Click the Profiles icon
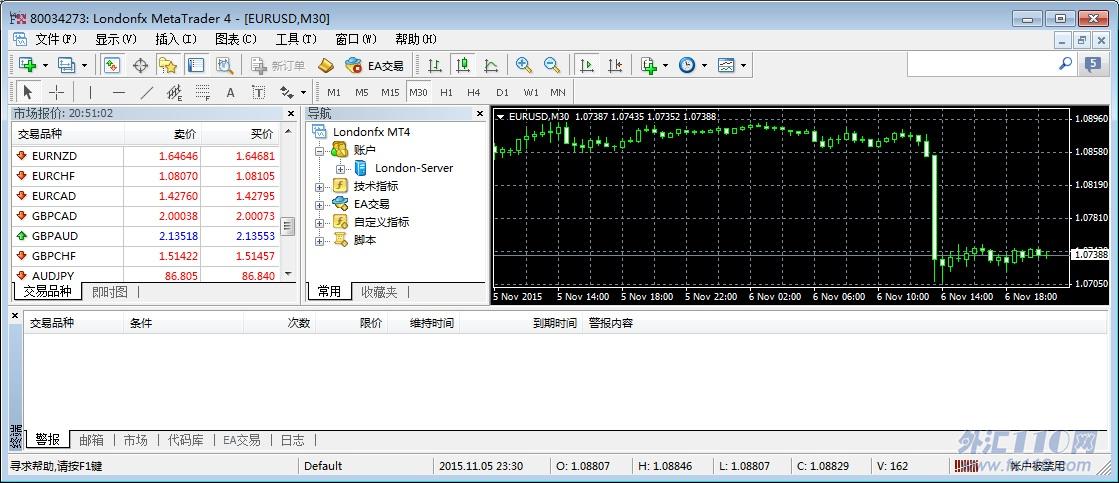Screen dimensions: 1119x483 (66, 66)
